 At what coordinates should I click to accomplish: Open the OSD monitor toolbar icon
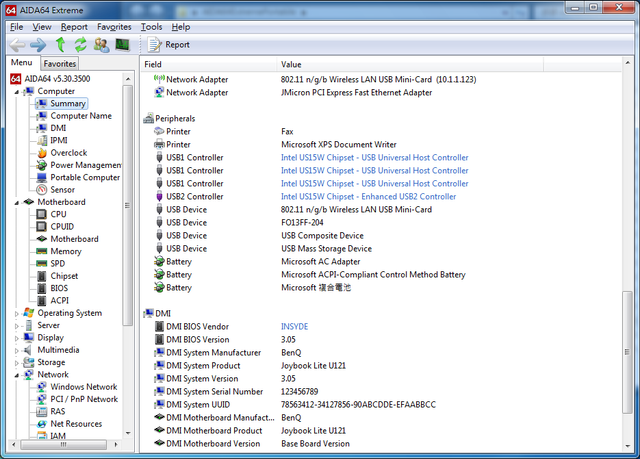pyautogui.click(x=122, y=44)
